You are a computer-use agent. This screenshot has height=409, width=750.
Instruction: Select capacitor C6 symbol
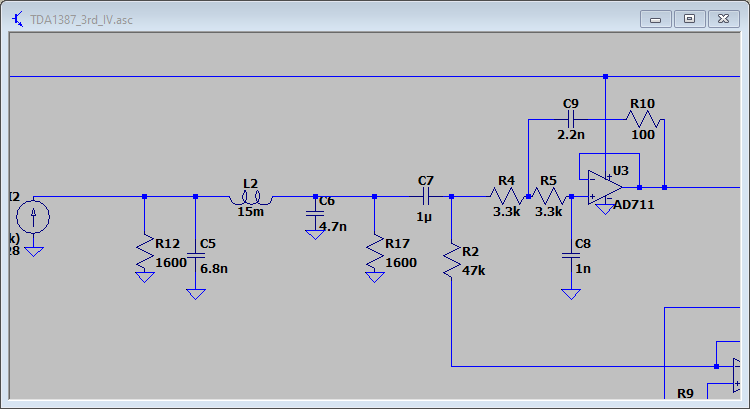315,213
